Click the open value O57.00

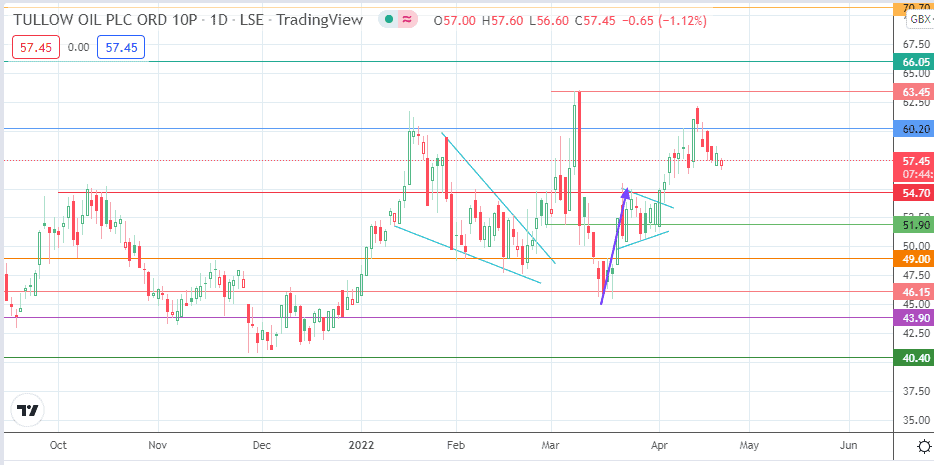[x=455, y=21]
